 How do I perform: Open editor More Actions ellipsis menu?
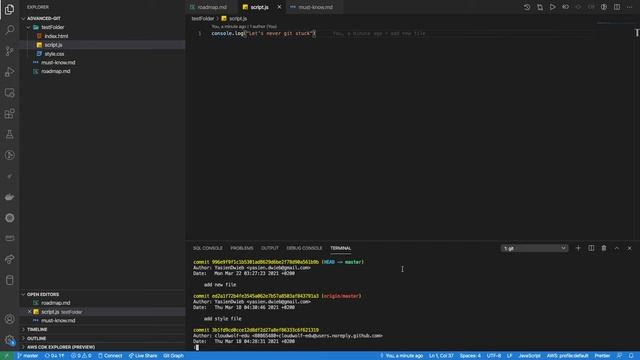[629, 7]
